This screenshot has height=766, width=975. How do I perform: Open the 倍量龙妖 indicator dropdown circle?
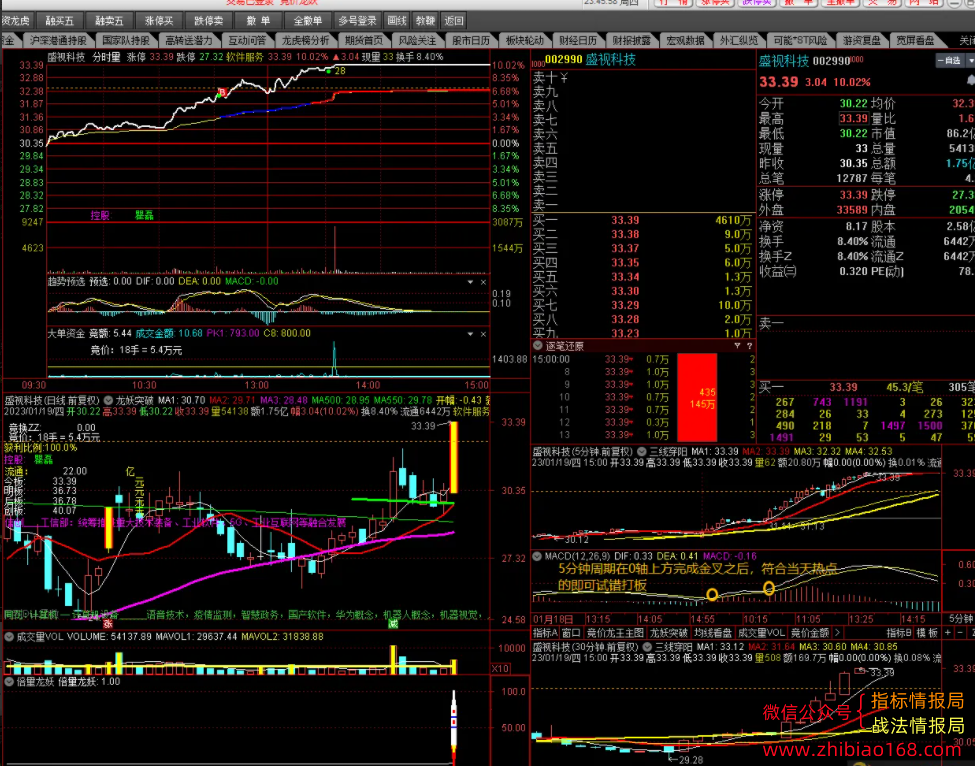(x=9, y=681)
